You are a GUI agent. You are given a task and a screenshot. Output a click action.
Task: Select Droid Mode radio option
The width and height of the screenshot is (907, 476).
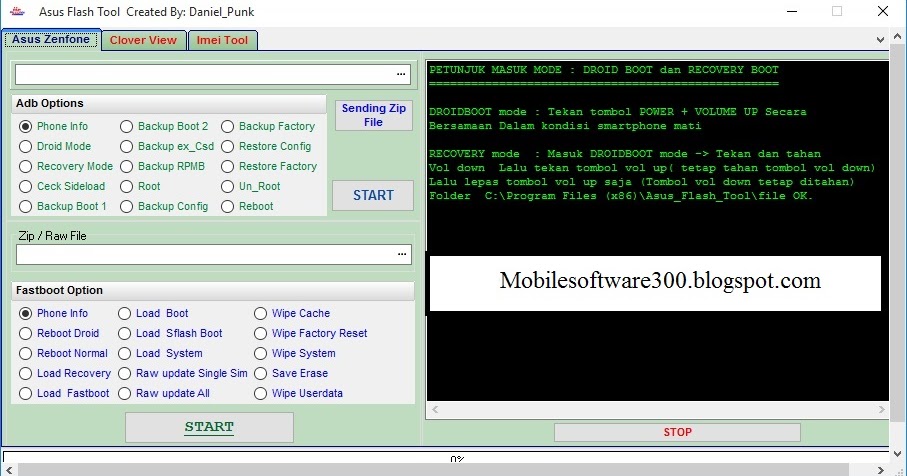(55, 146)
